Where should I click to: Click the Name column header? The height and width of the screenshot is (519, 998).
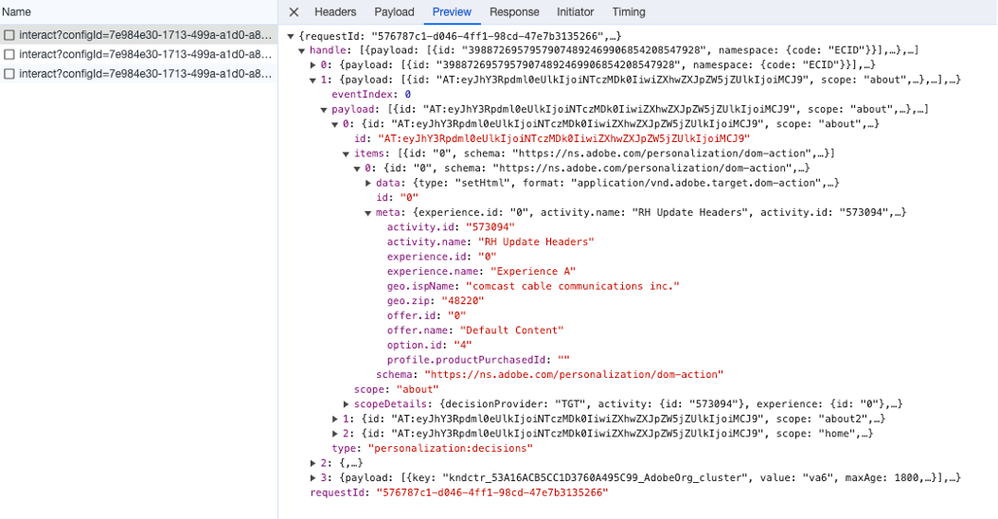click(16, 12)
